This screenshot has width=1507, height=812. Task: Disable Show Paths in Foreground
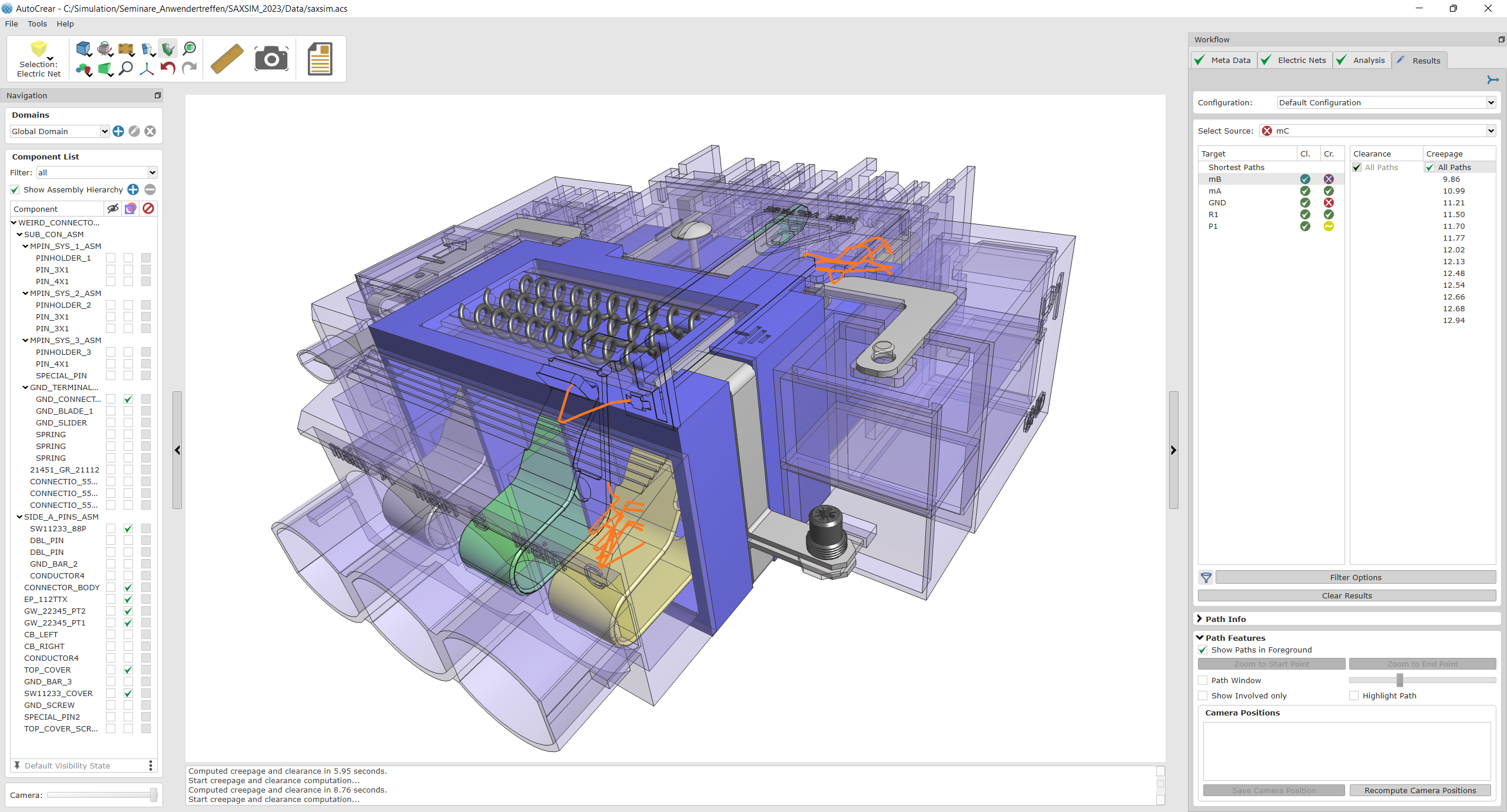(1203, 650)
